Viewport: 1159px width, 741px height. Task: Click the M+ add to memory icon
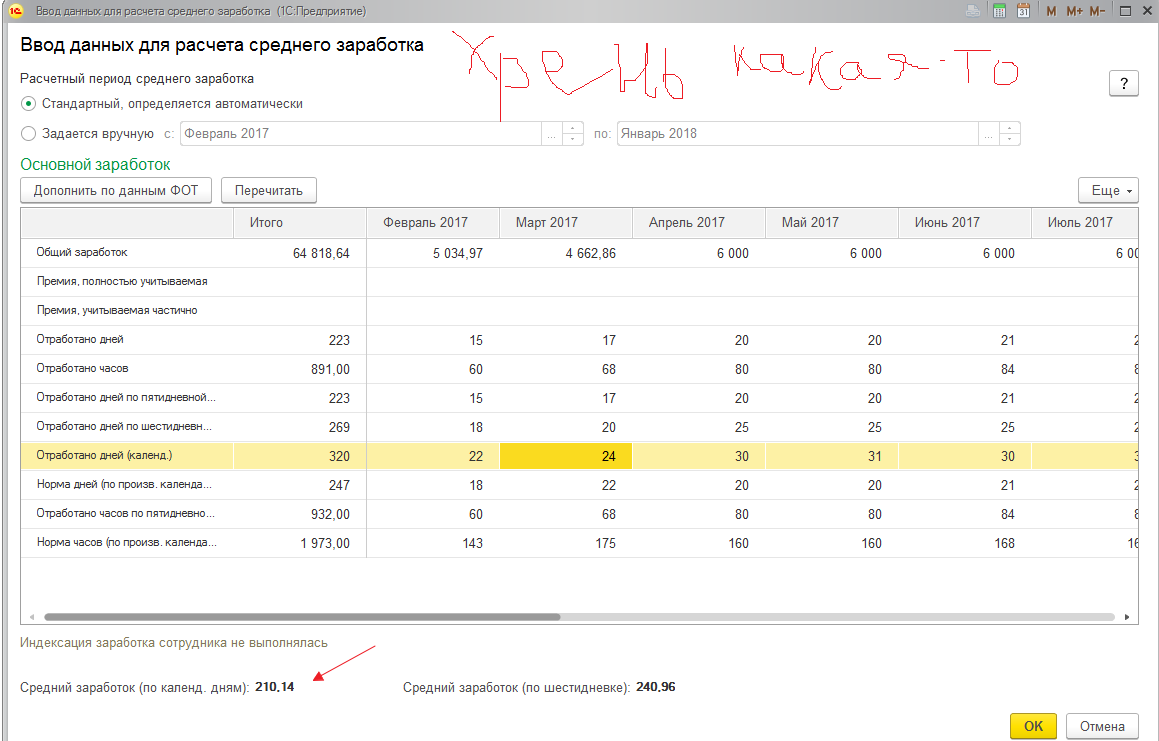pos(1074,11)
